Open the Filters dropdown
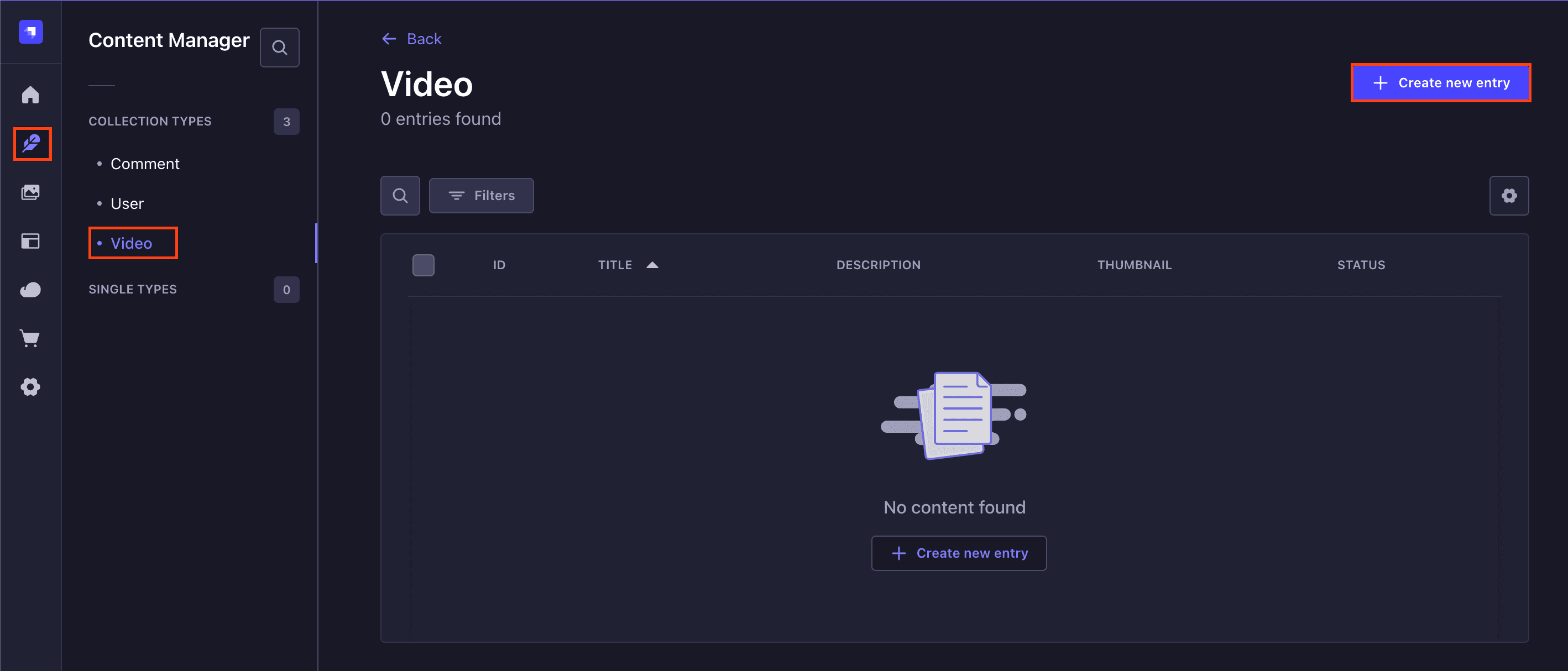Image resolution: width=1568 pixels, height=671 pixels. [481, 195]
